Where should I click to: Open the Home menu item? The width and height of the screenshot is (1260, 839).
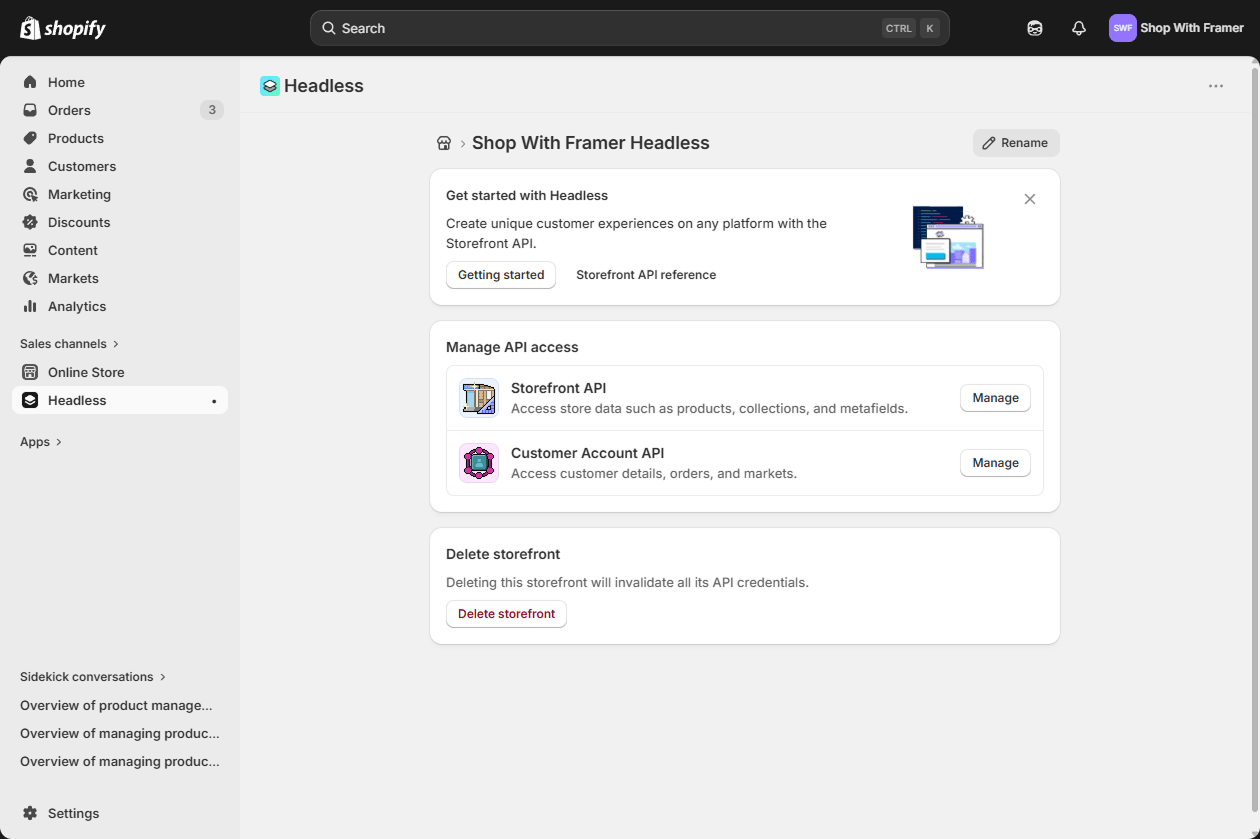tap(120, 82)
